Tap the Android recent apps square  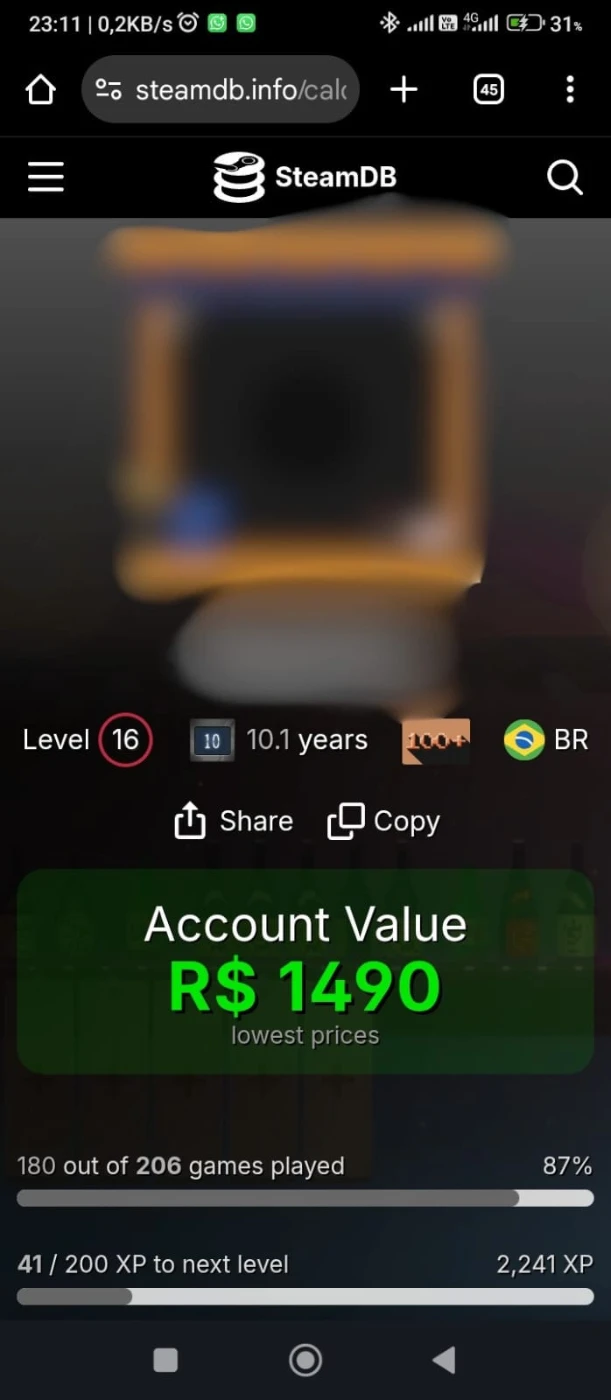(165, 1360)
